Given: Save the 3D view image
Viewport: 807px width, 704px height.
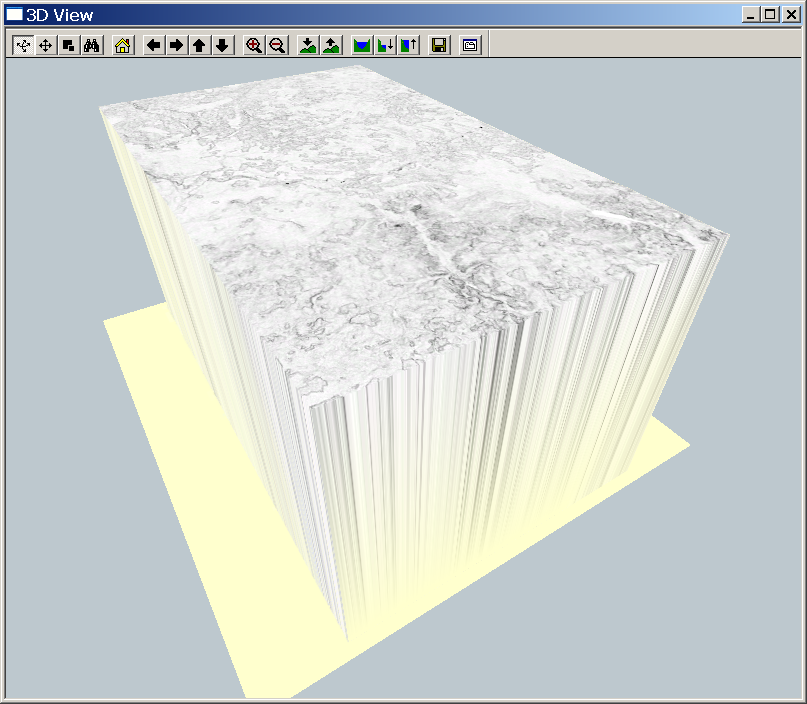Looking at the screenshot, I should pos(438,45).
